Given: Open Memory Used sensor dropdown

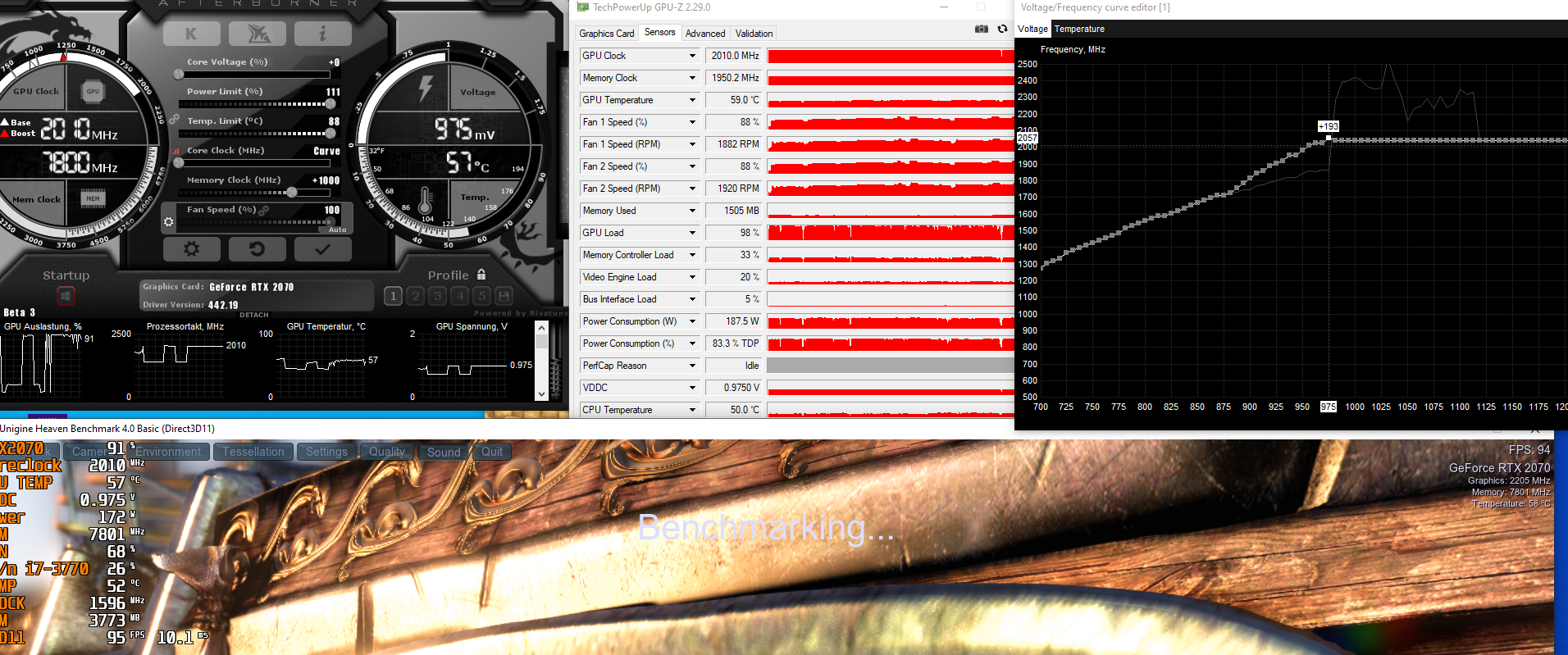Looking at the screenshot, I should click(x=692, y=211).
